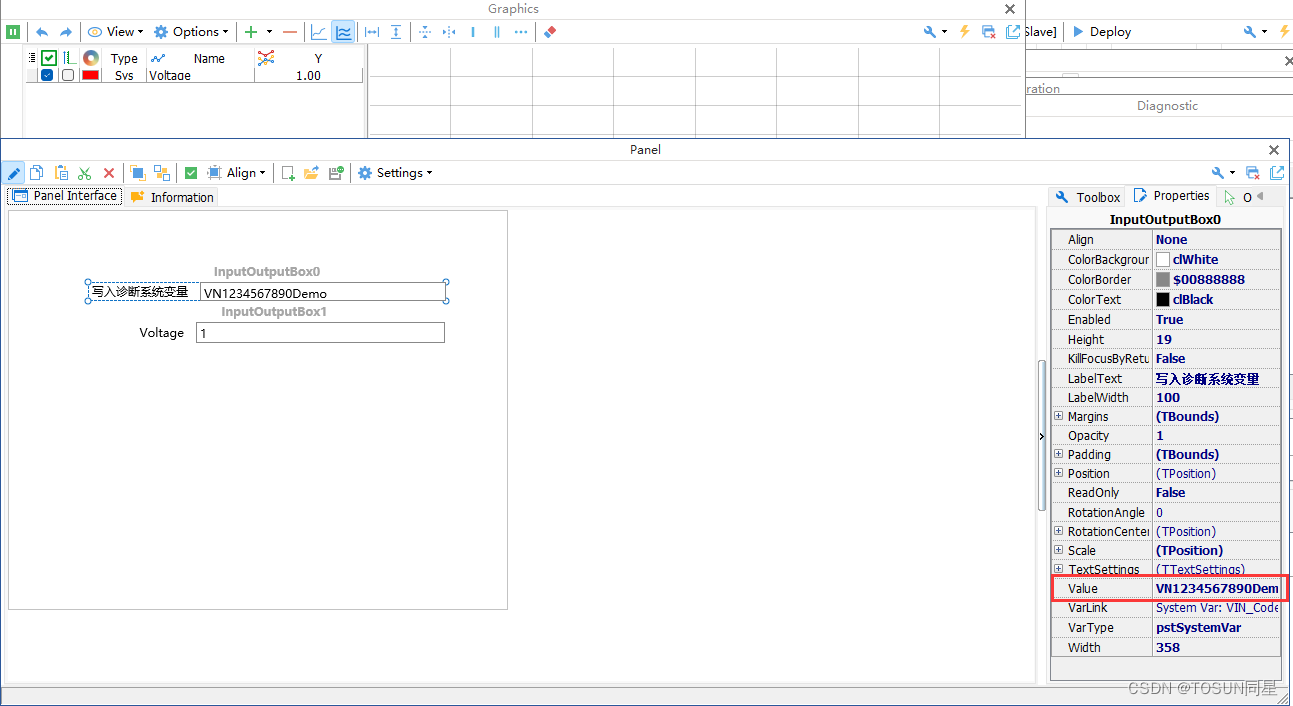1293x706 pixels.
Task: Select the highlighted multi-line chart mode icon
Action: pyautogui.click(x=343, y=32)
